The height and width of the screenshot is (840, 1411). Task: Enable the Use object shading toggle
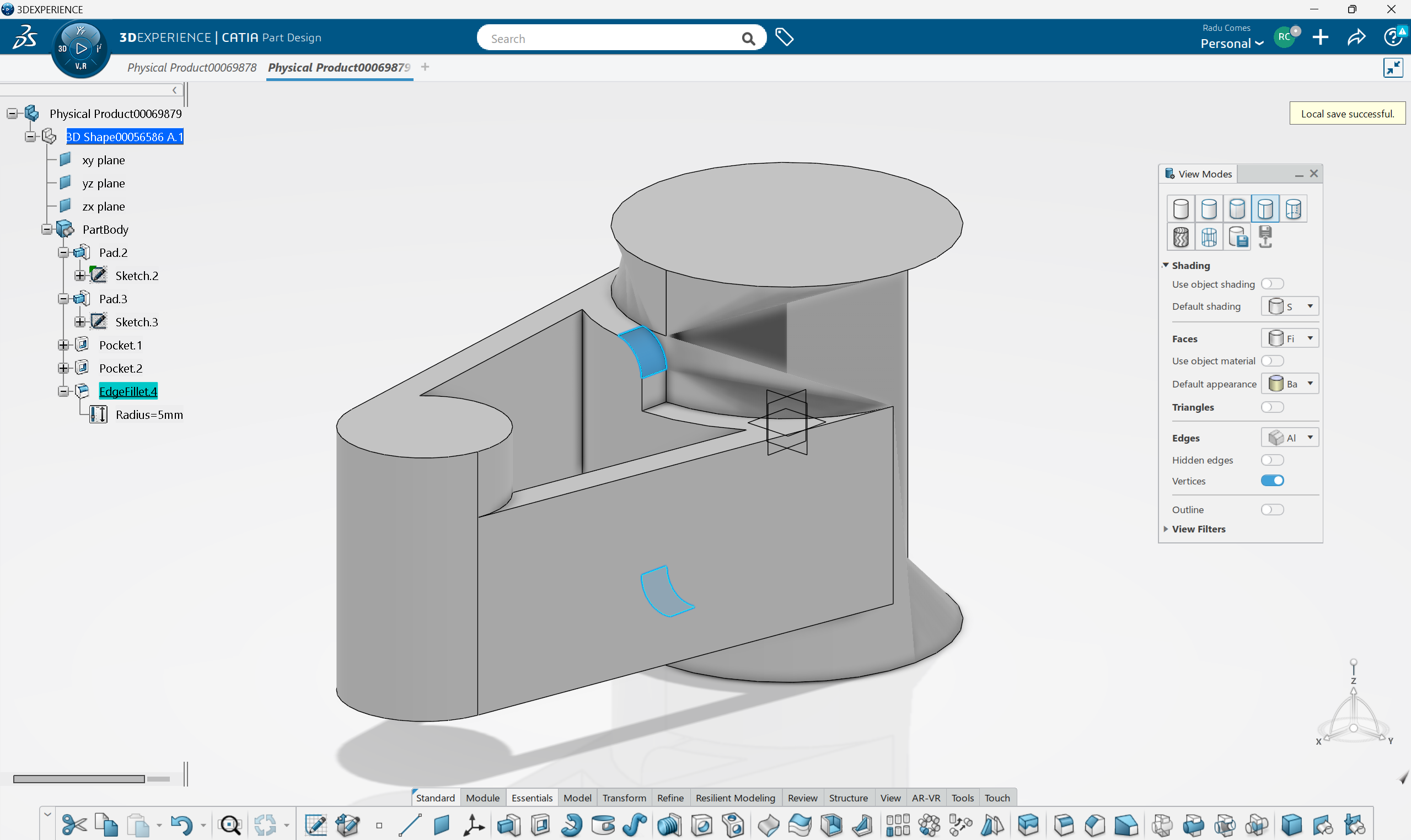coord(1271,284)
